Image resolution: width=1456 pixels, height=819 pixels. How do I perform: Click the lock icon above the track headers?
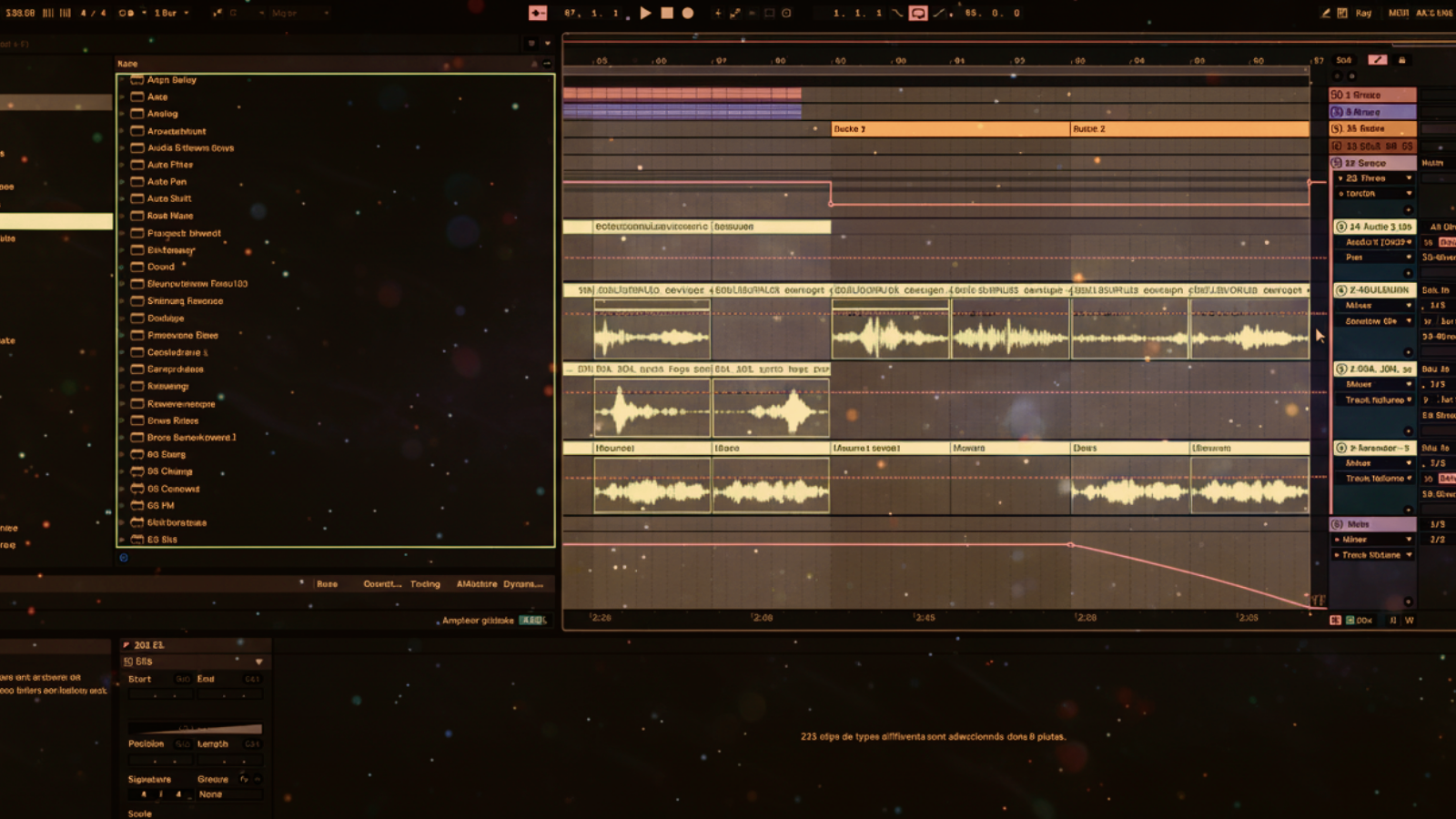(1401, 60)
